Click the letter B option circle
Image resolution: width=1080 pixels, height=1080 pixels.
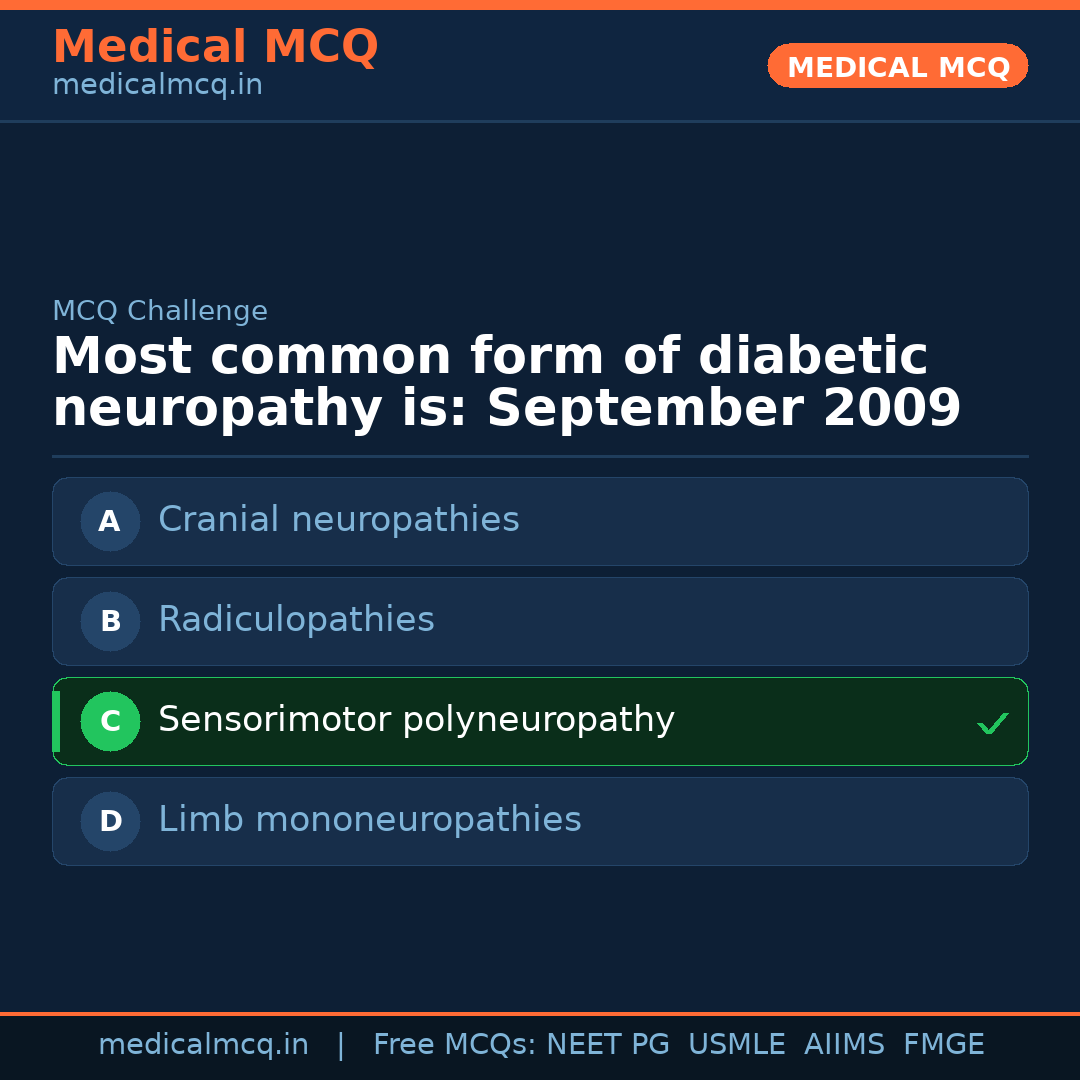pos(110,621)
